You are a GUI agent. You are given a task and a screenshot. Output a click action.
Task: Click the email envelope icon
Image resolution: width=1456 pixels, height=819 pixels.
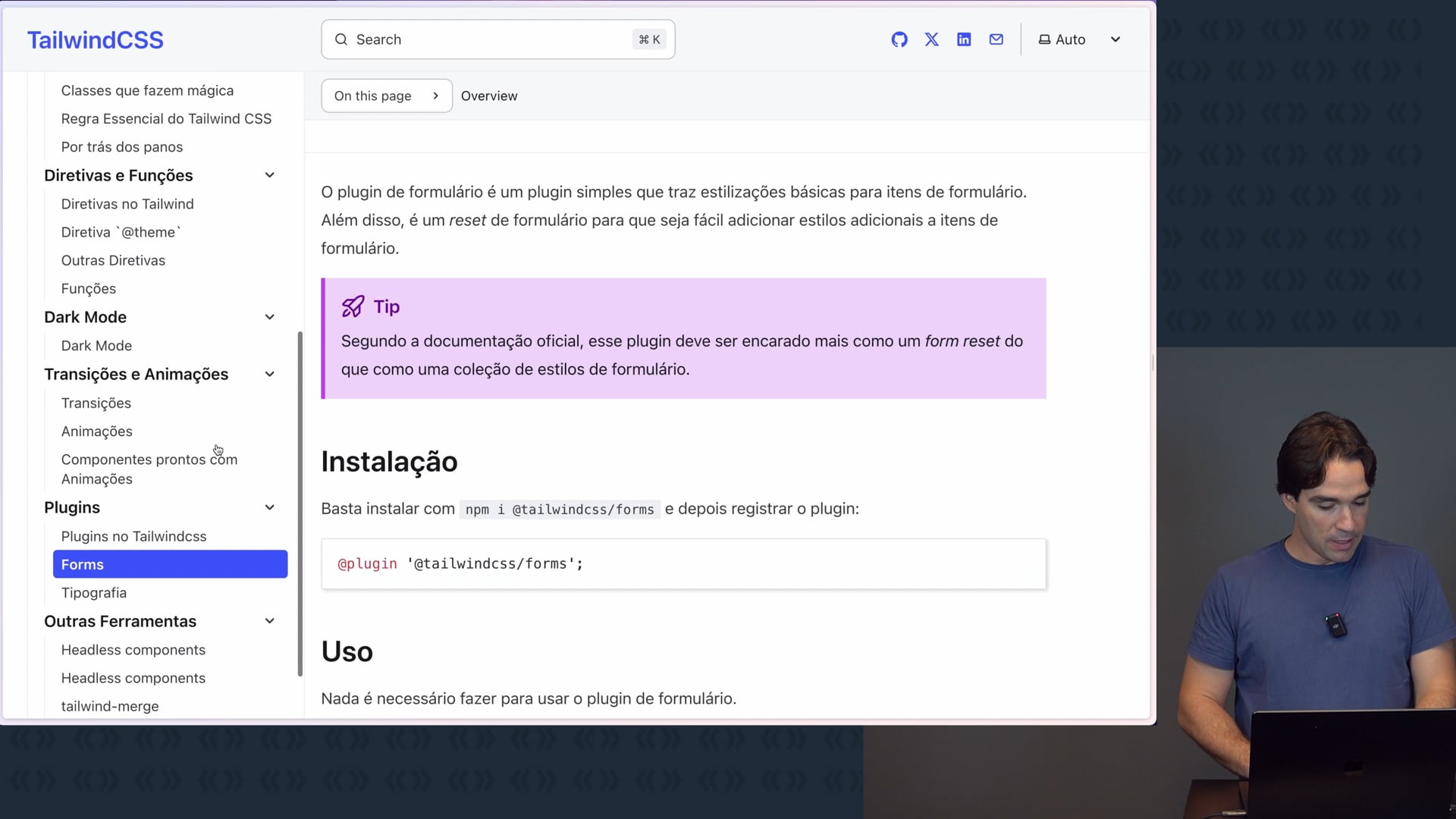pos(996,39)
